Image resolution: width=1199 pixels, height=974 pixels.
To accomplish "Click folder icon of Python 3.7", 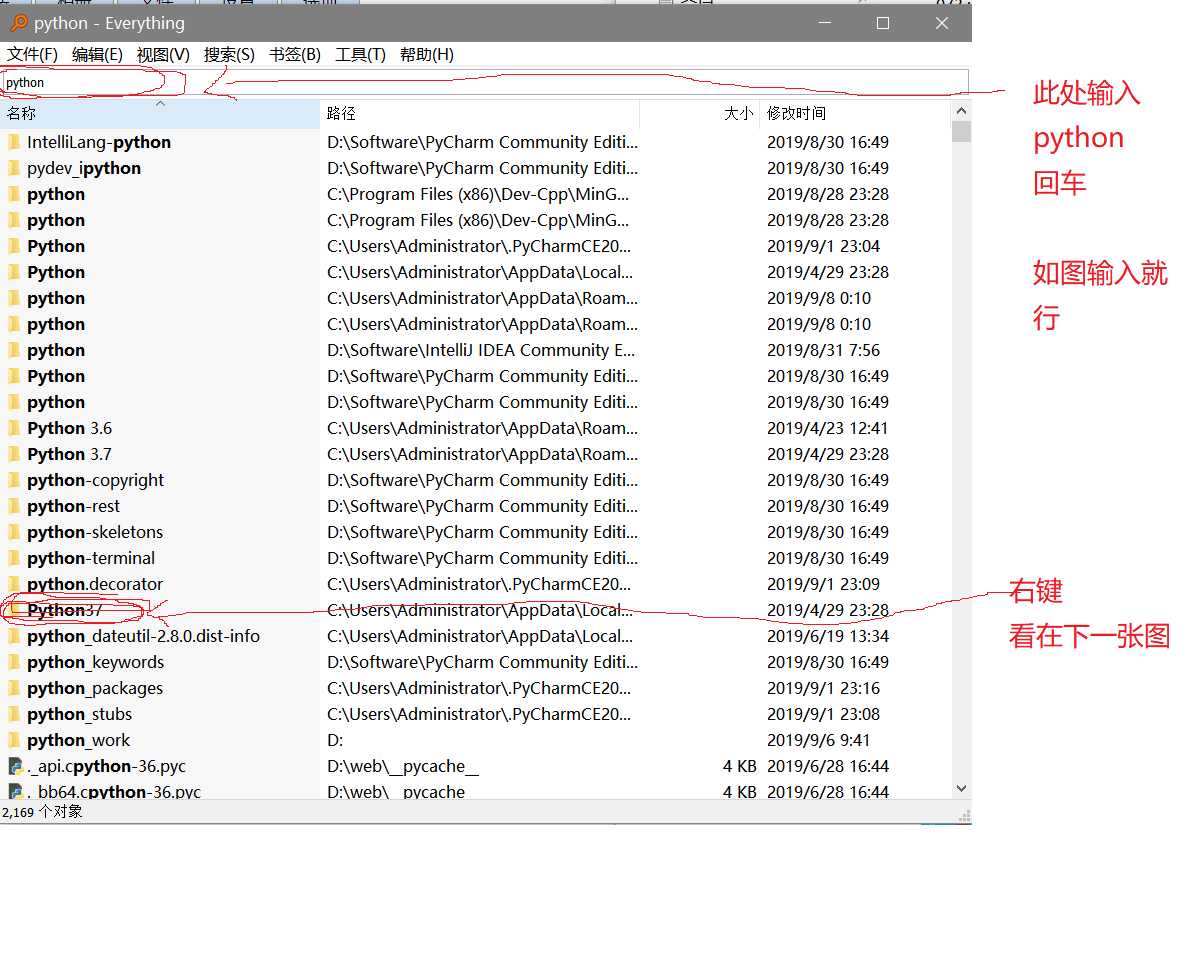I will (x=14, y=454).
